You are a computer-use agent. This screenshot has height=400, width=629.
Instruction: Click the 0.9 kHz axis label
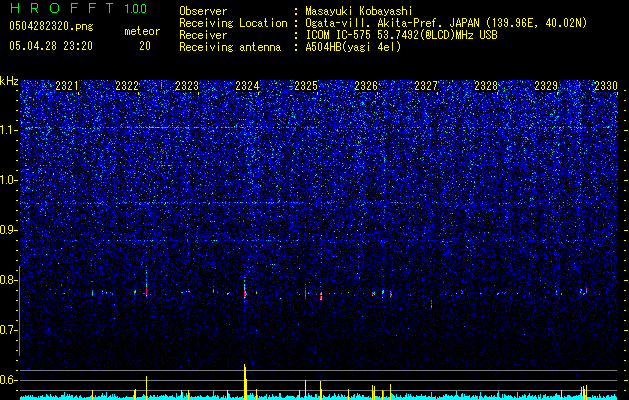[8, 230]
